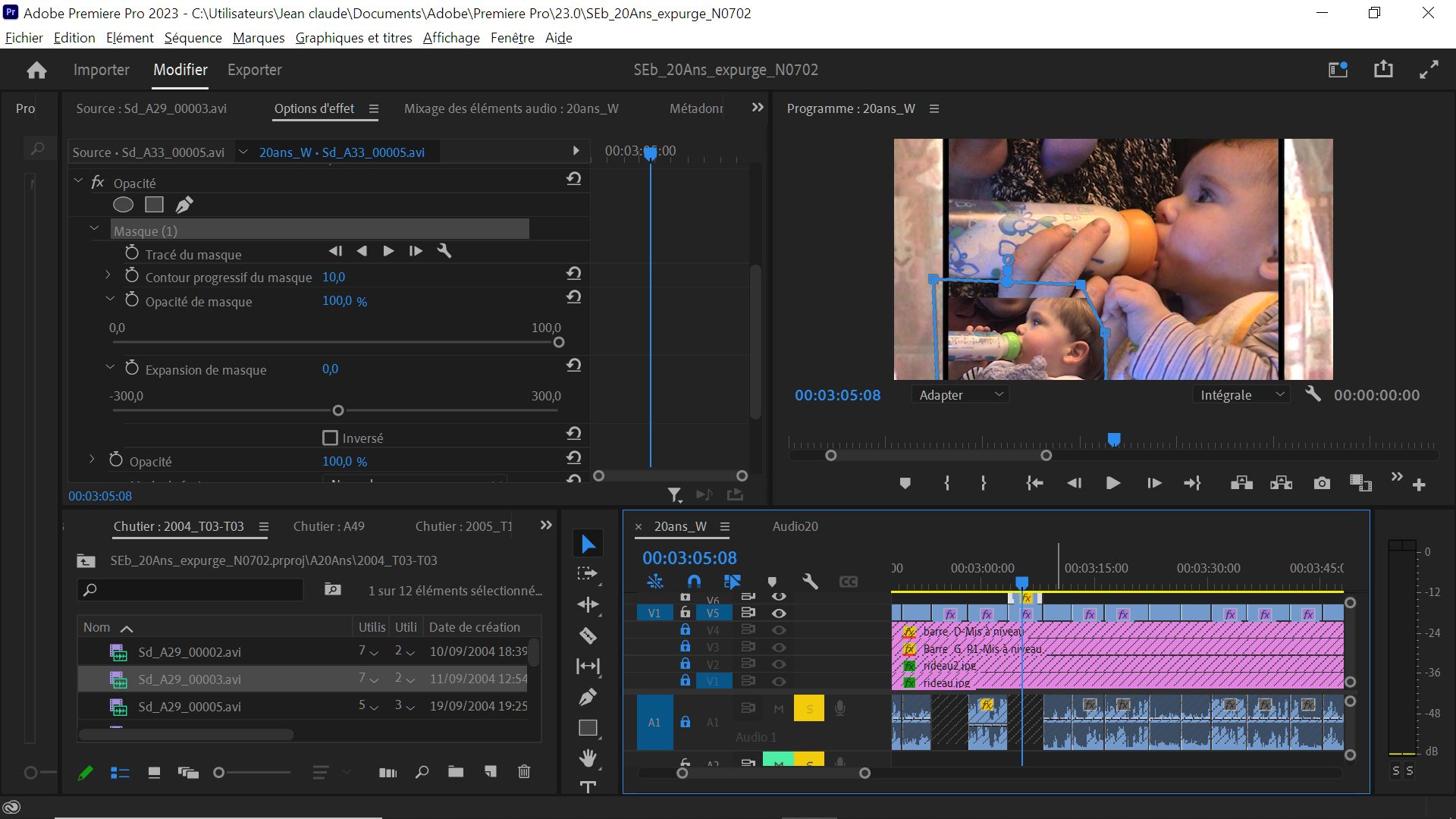Toggle the Inversé mask checkbox
Viewport: 1456px width, 819px height.
click(330, 438)
